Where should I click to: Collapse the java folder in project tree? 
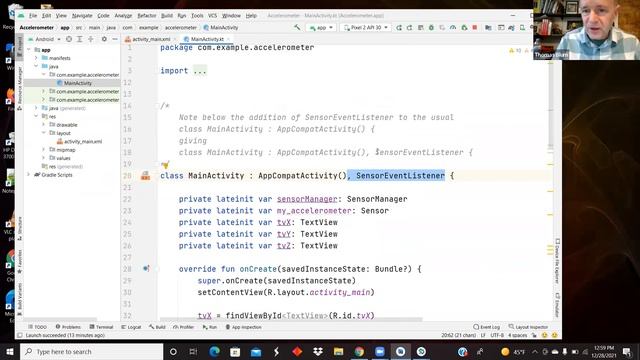click(36, 66)
